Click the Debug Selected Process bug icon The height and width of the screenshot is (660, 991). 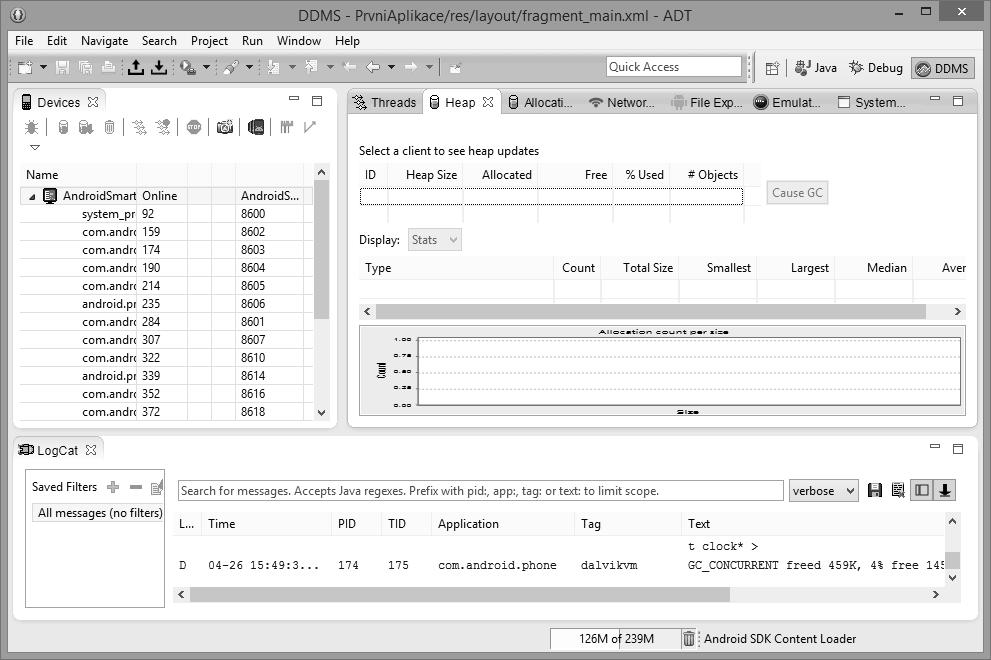point(31,127)
